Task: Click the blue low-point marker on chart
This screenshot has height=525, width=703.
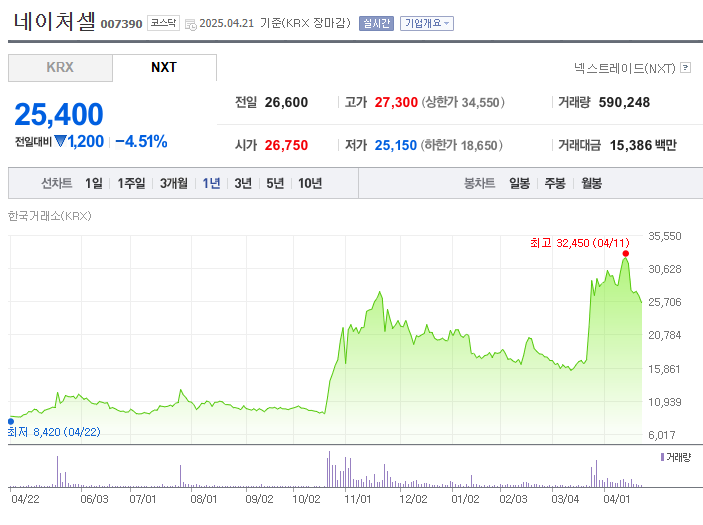Action: 11,421
